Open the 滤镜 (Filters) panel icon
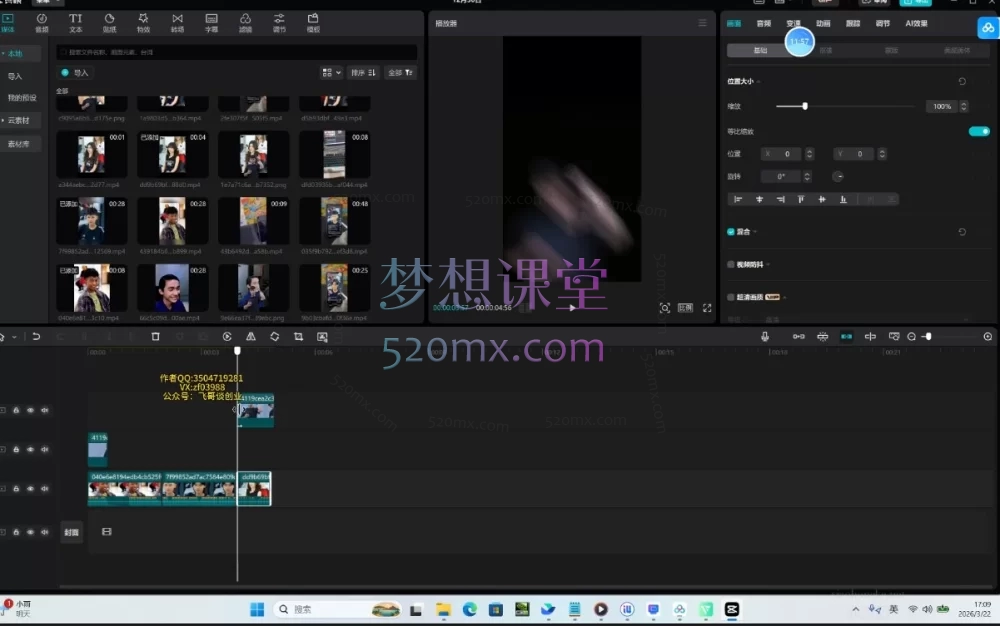Image resolution: width=1000 pixels, height=626 pixels. 245,22
